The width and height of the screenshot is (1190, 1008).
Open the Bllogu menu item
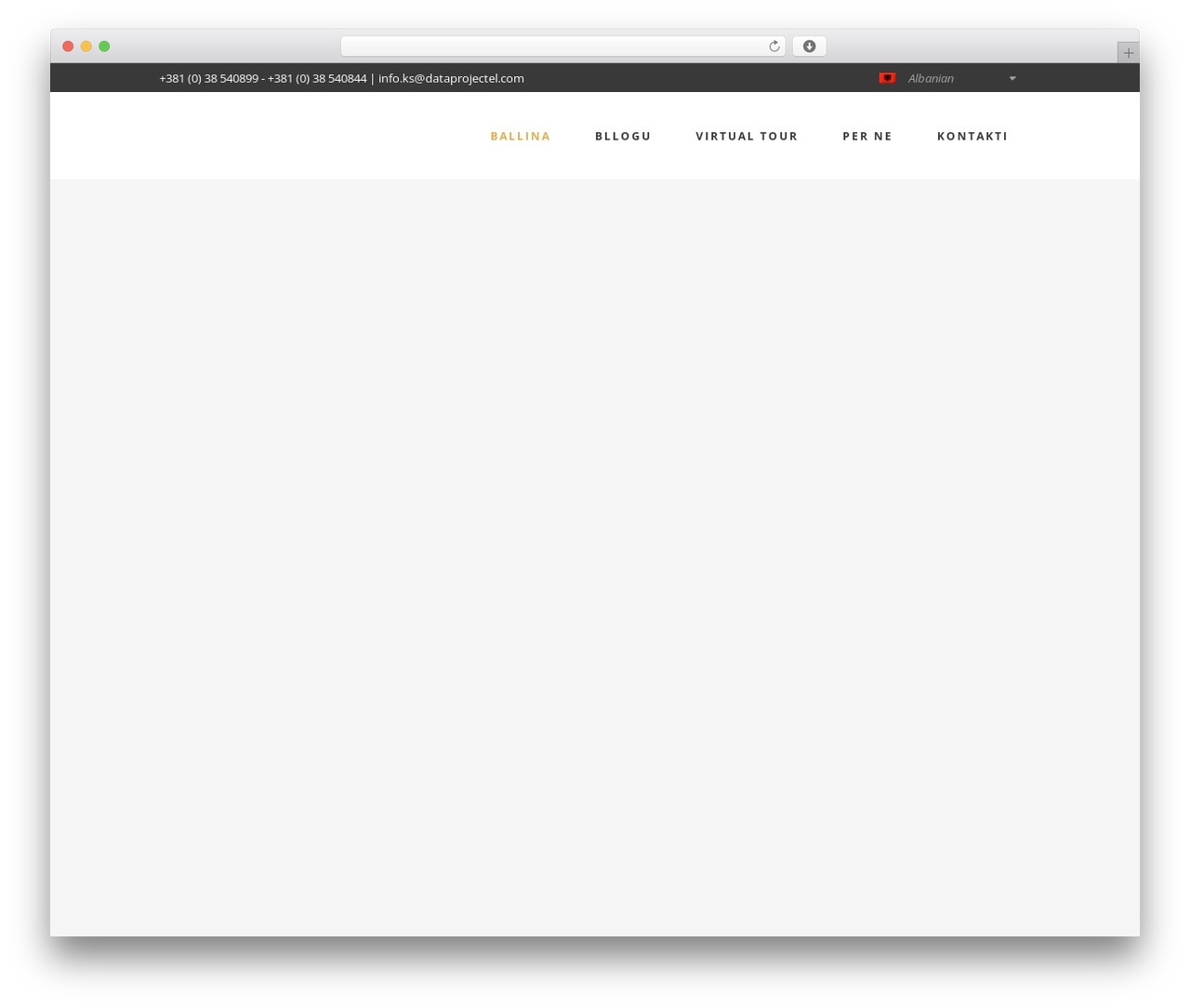[623, 136]
